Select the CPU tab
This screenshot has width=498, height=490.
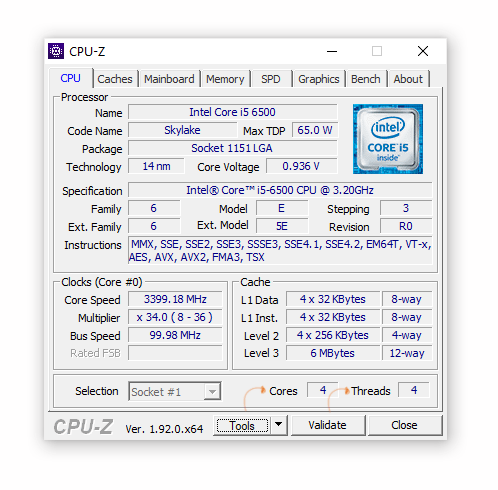71,78
